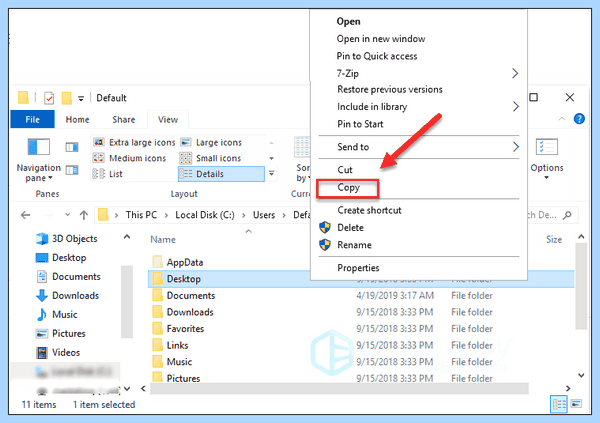Click the New folder quick access icon
600x423 pixels.
tap(67, 98)
